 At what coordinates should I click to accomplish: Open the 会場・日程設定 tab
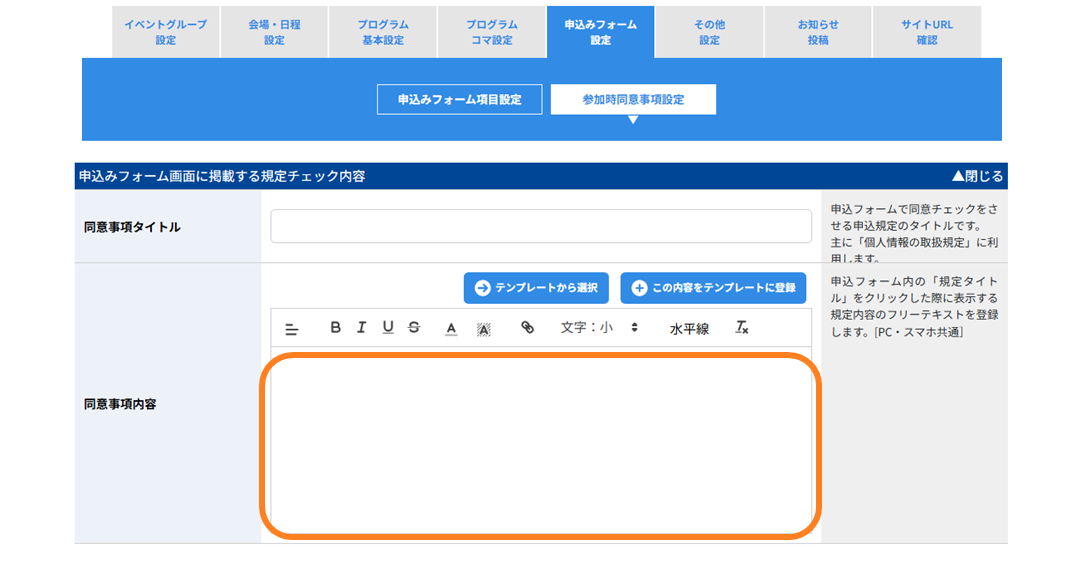274,32
